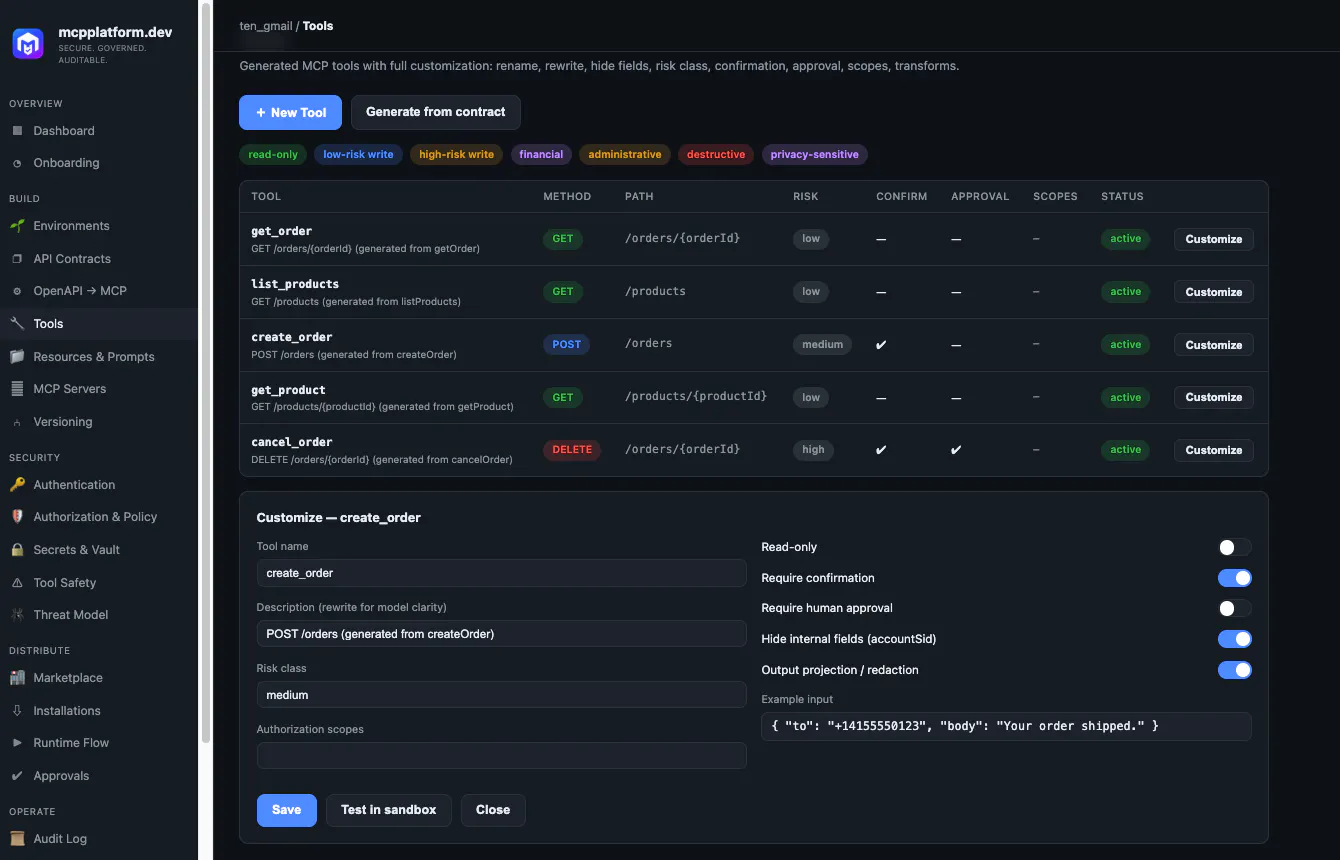
Task: Go to API Contracts section
Action: point(99,259)
